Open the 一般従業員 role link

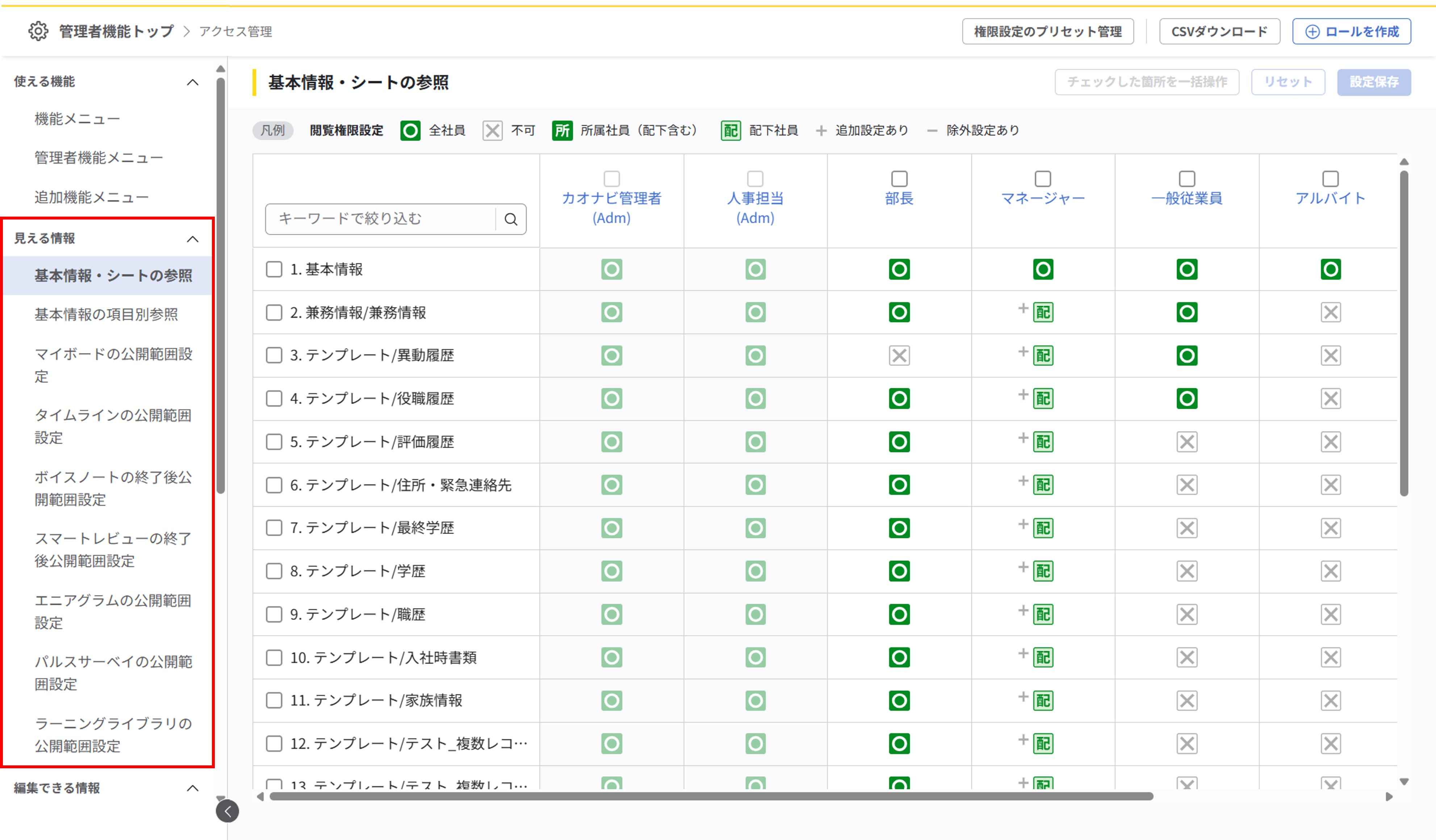click(1187, 198)
